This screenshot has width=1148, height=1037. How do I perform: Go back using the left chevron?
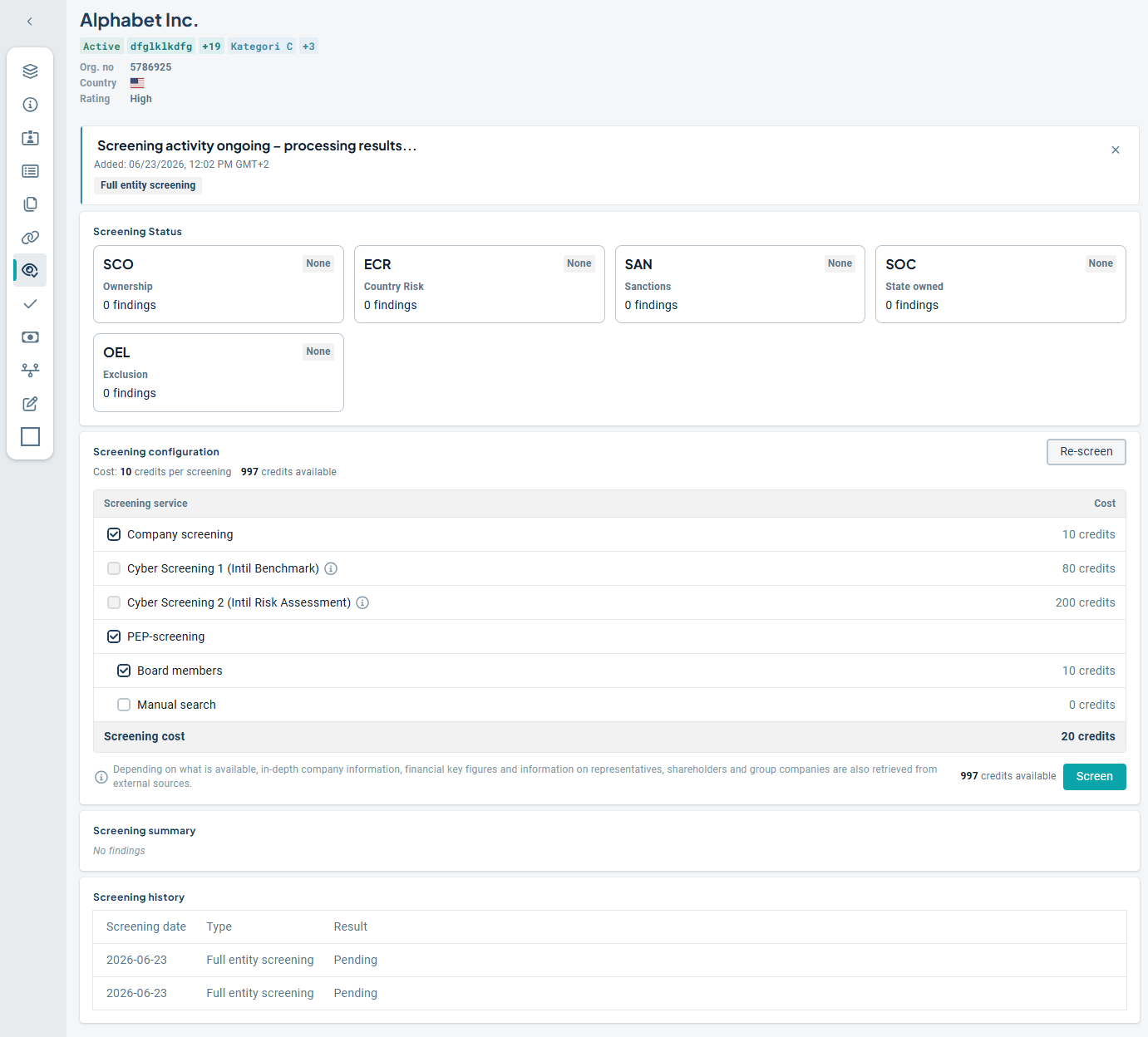pyautogui.click(x=30, y=22)
